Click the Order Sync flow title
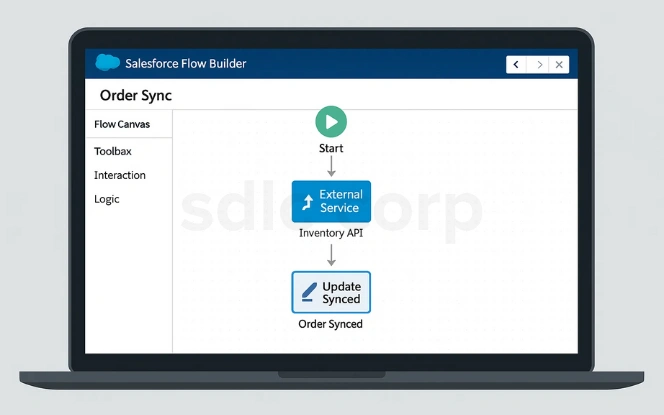This screenshot has height=415, width=664. click(136, 95)
